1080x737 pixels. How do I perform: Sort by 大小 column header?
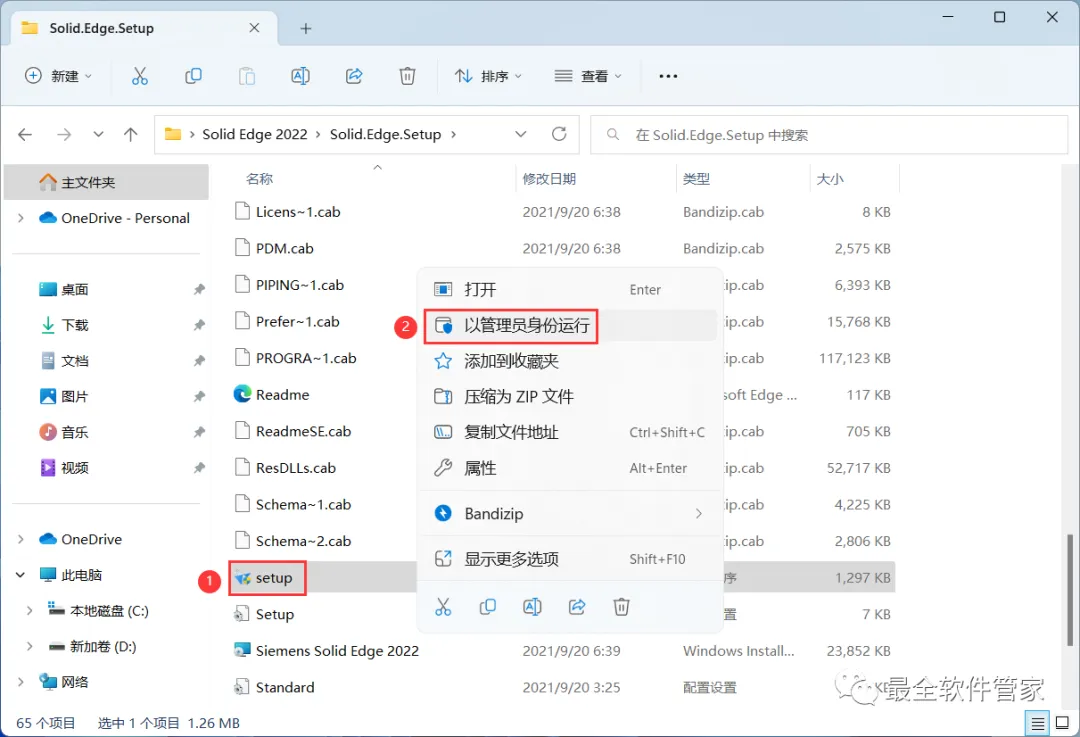tap(830, 179)
